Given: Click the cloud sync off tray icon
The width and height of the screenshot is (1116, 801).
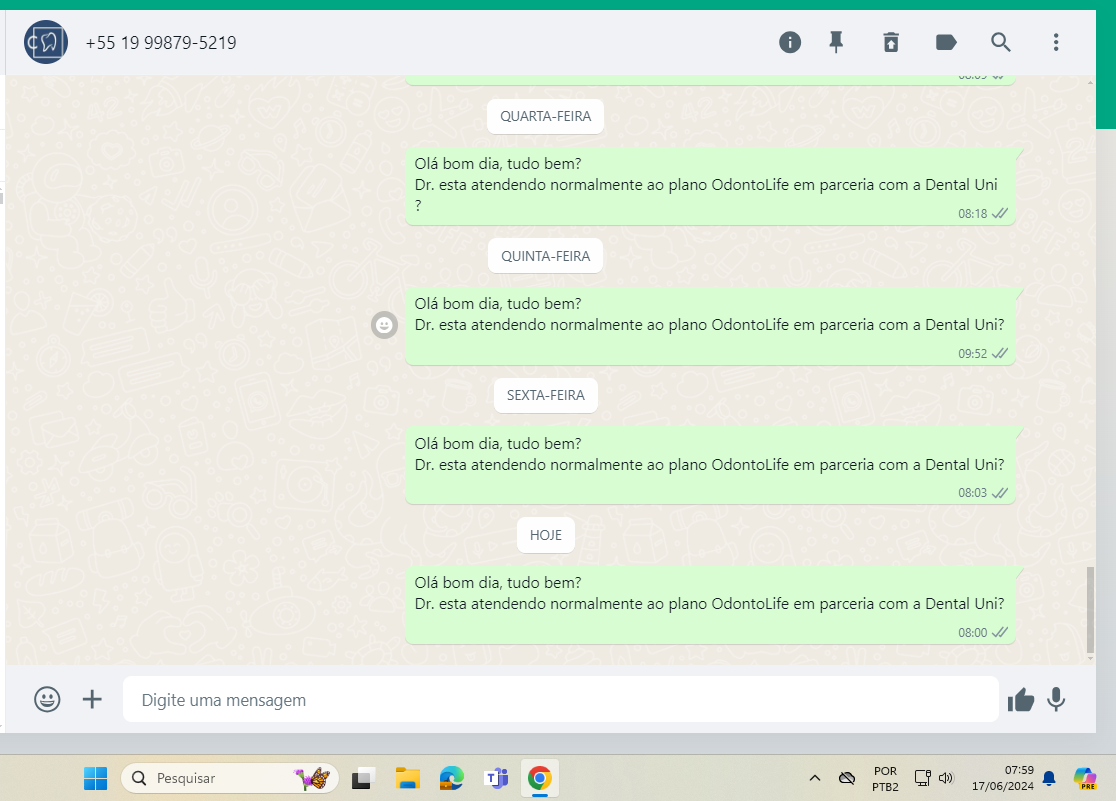Looking at the screenshot, I should (x=847, y=778).
